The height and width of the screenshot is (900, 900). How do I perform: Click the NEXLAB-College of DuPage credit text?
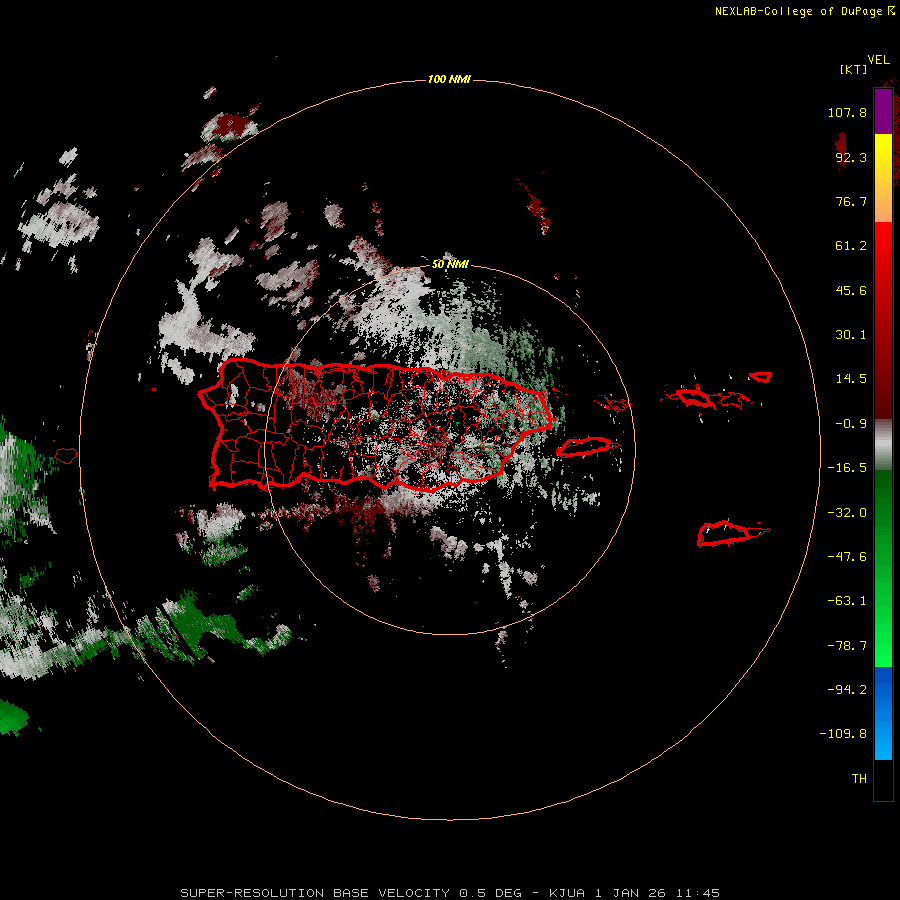click(804, 11)
